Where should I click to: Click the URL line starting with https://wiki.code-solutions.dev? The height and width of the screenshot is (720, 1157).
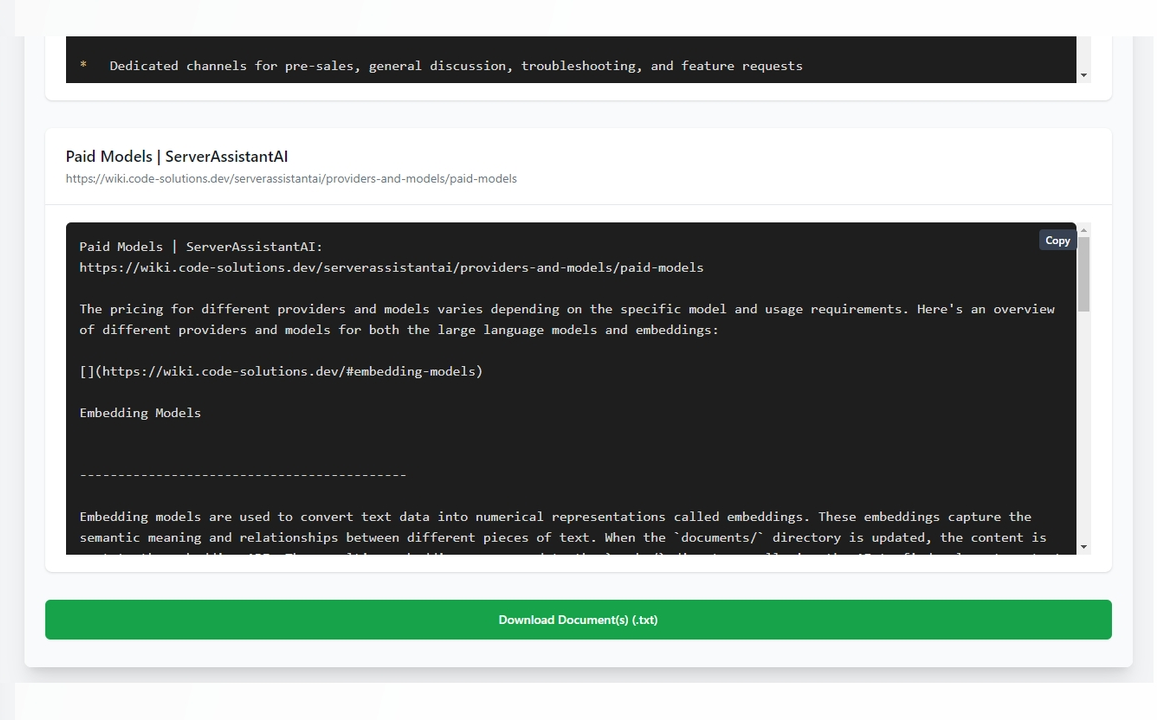tap(391, 267)
